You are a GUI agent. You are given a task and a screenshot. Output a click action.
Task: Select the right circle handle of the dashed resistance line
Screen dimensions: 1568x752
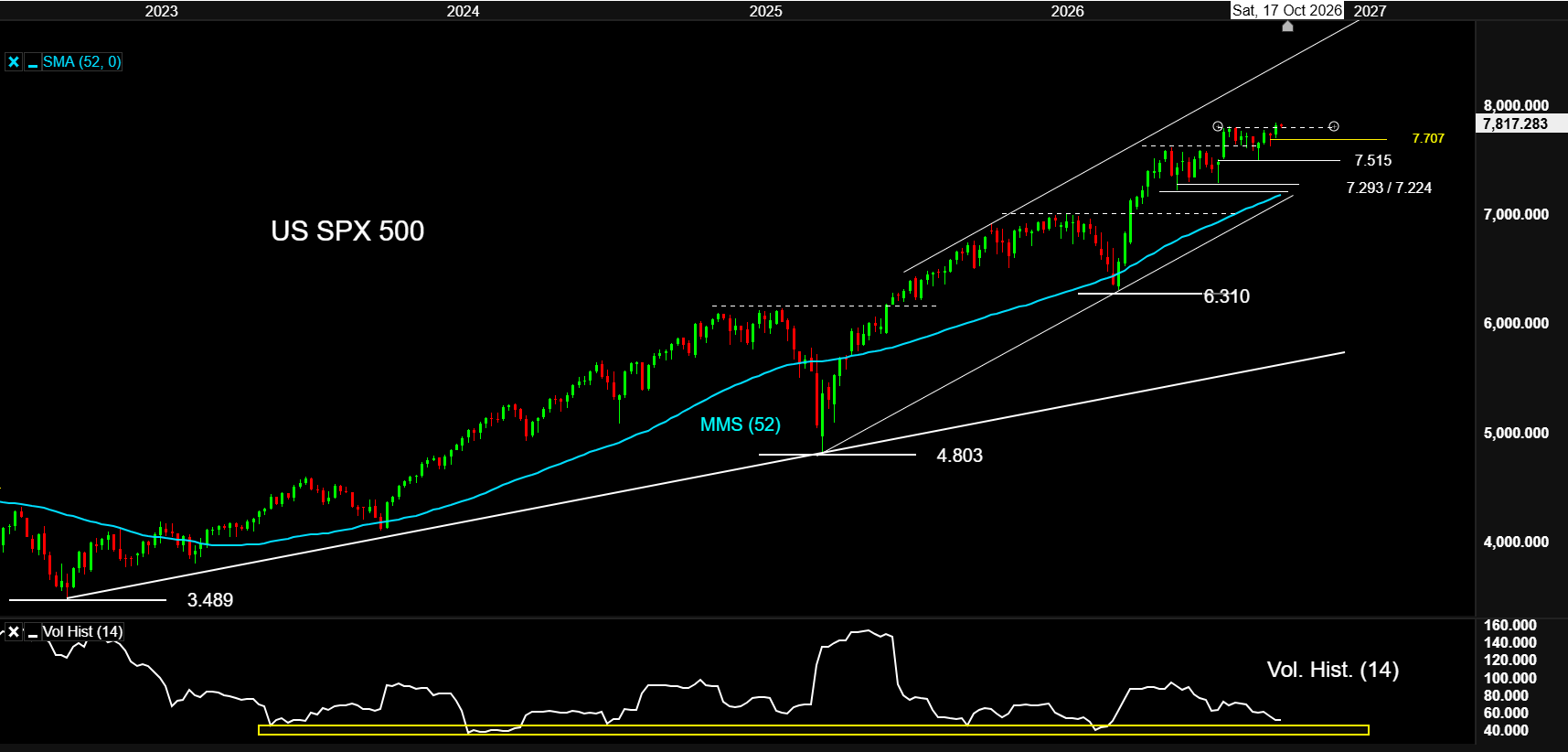click(1334, 126)
